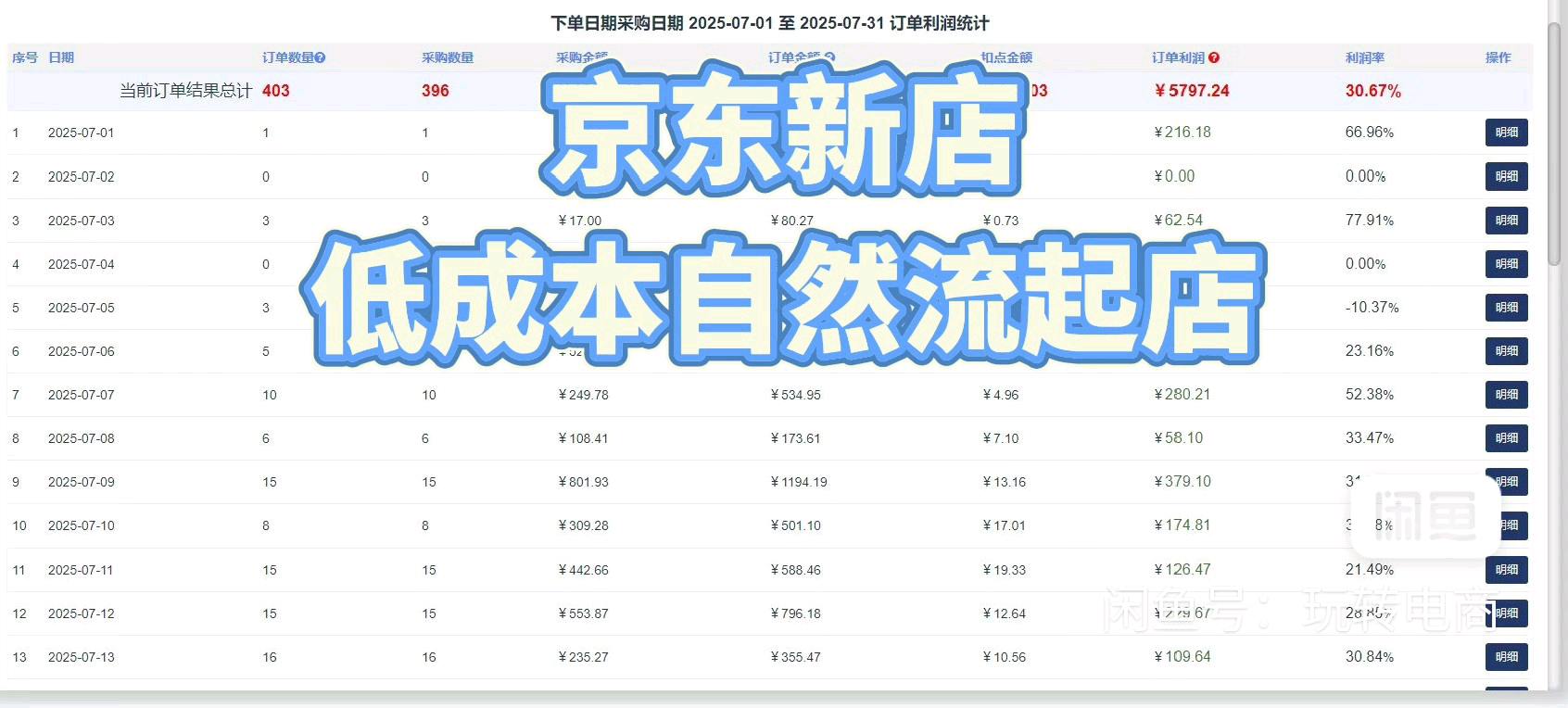The image size is (1568, 708).
Task: Click date cell 2025-07-03
Action: pos(82,221)
